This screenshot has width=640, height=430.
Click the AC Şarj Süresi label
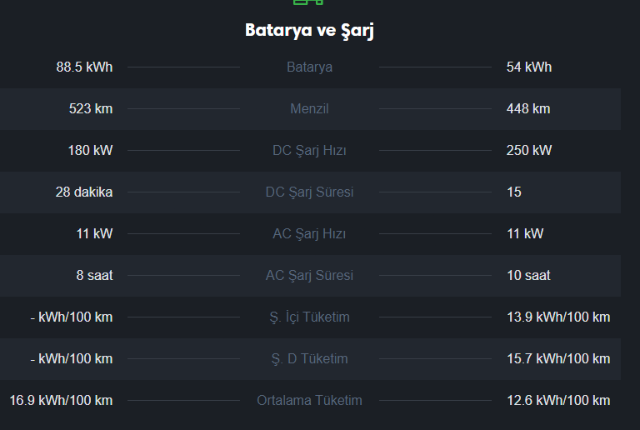click(309, 275)
